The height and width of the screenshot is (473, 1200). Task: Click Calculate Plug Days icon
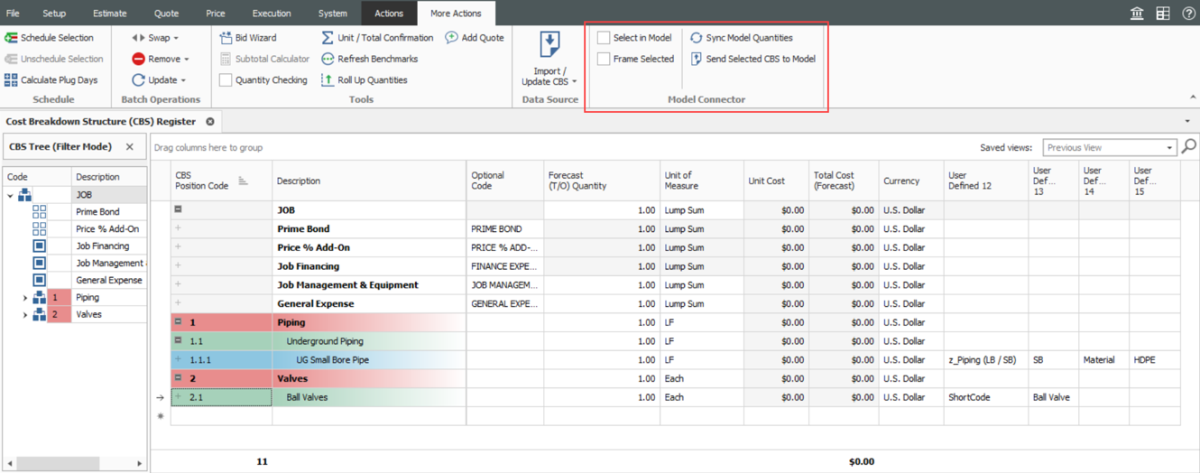(x=12, y=80)
